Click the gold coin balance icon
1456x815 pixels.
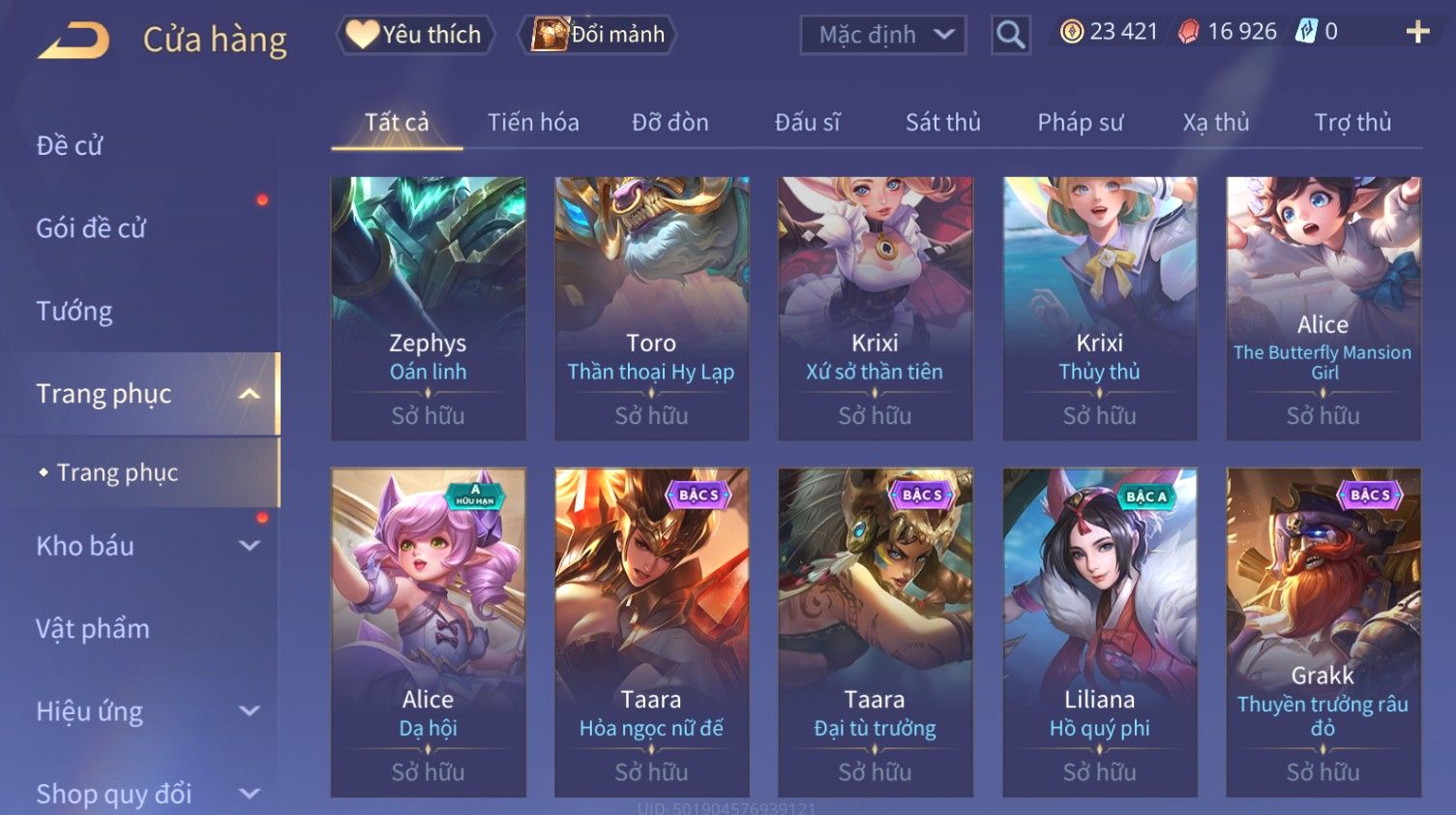(x=1072, y=32)
